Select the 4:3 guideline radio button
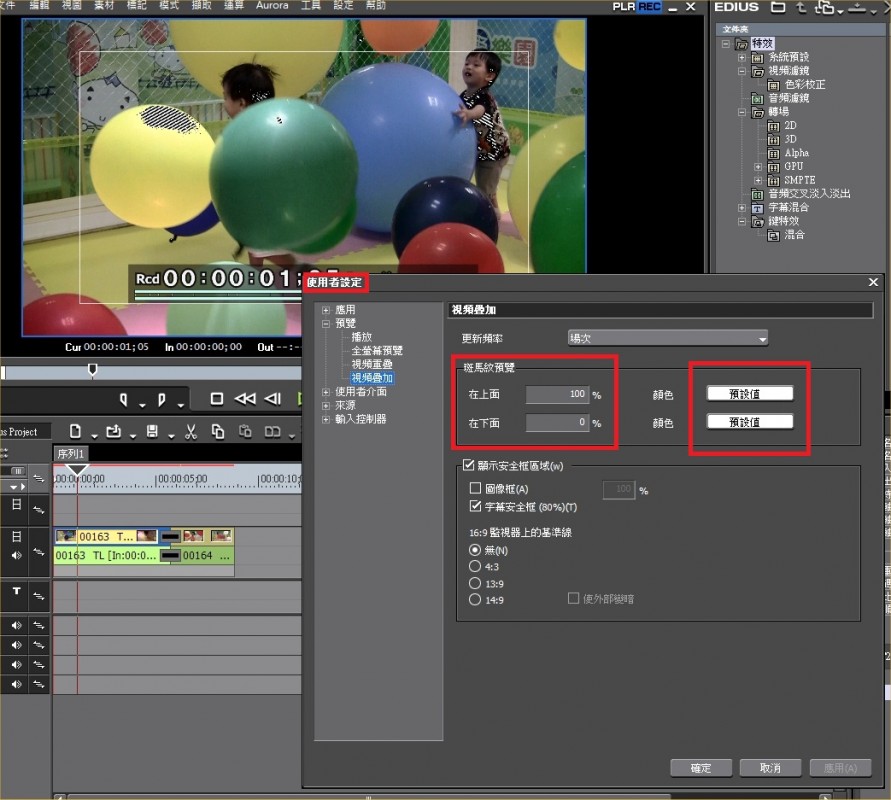 (475, 566)
